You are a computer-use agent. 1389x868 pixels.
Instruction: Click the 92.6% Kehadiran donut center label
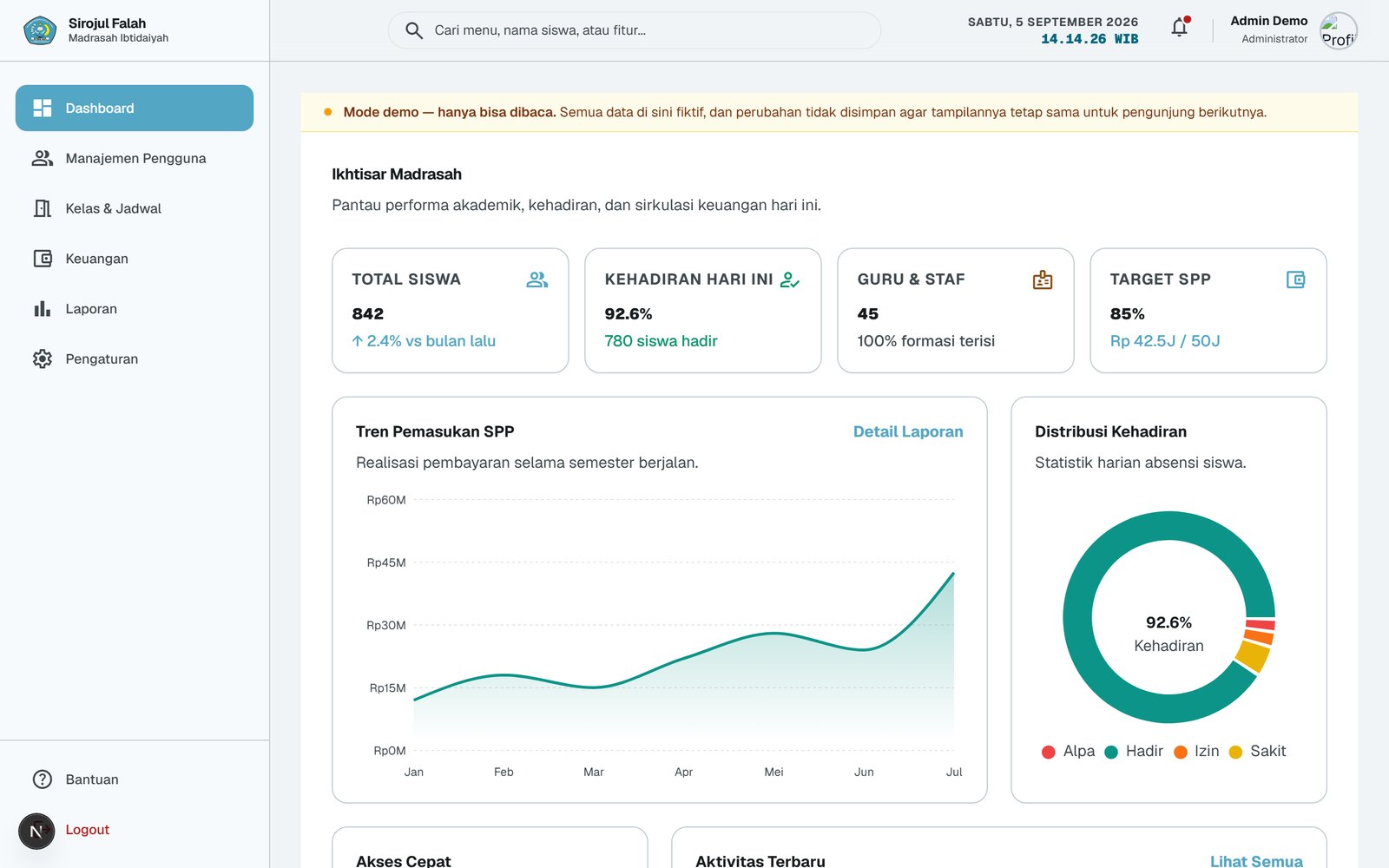pos(1168,634)
